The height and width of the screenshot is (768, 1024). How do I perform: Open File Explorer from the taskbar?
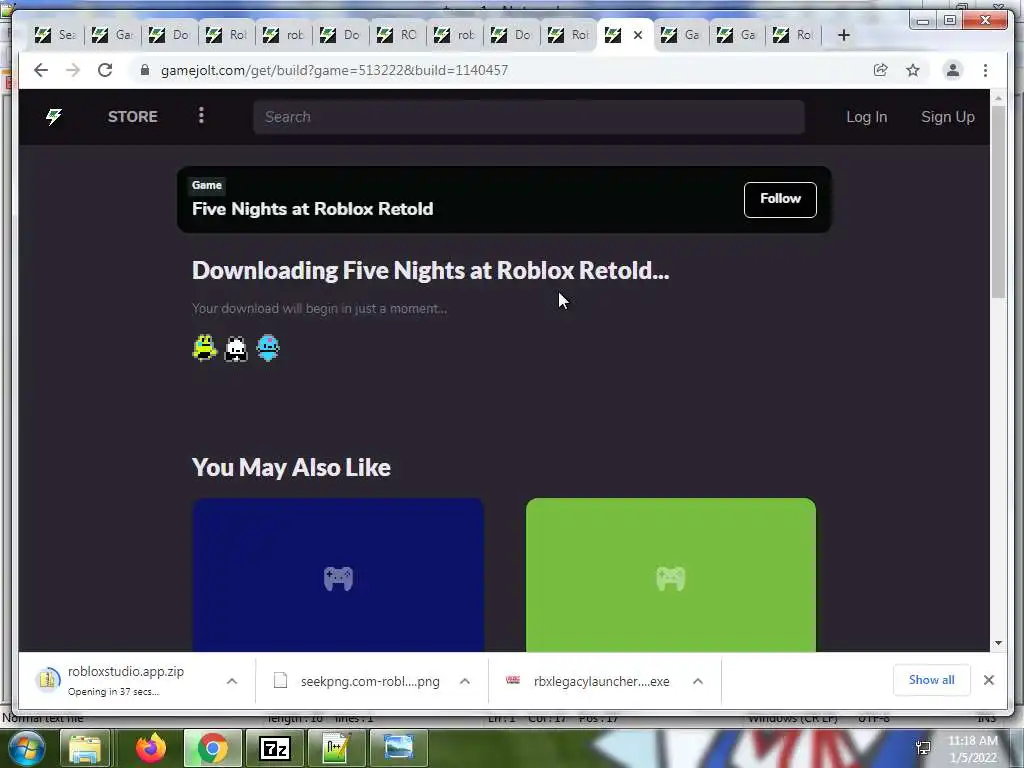85,748
